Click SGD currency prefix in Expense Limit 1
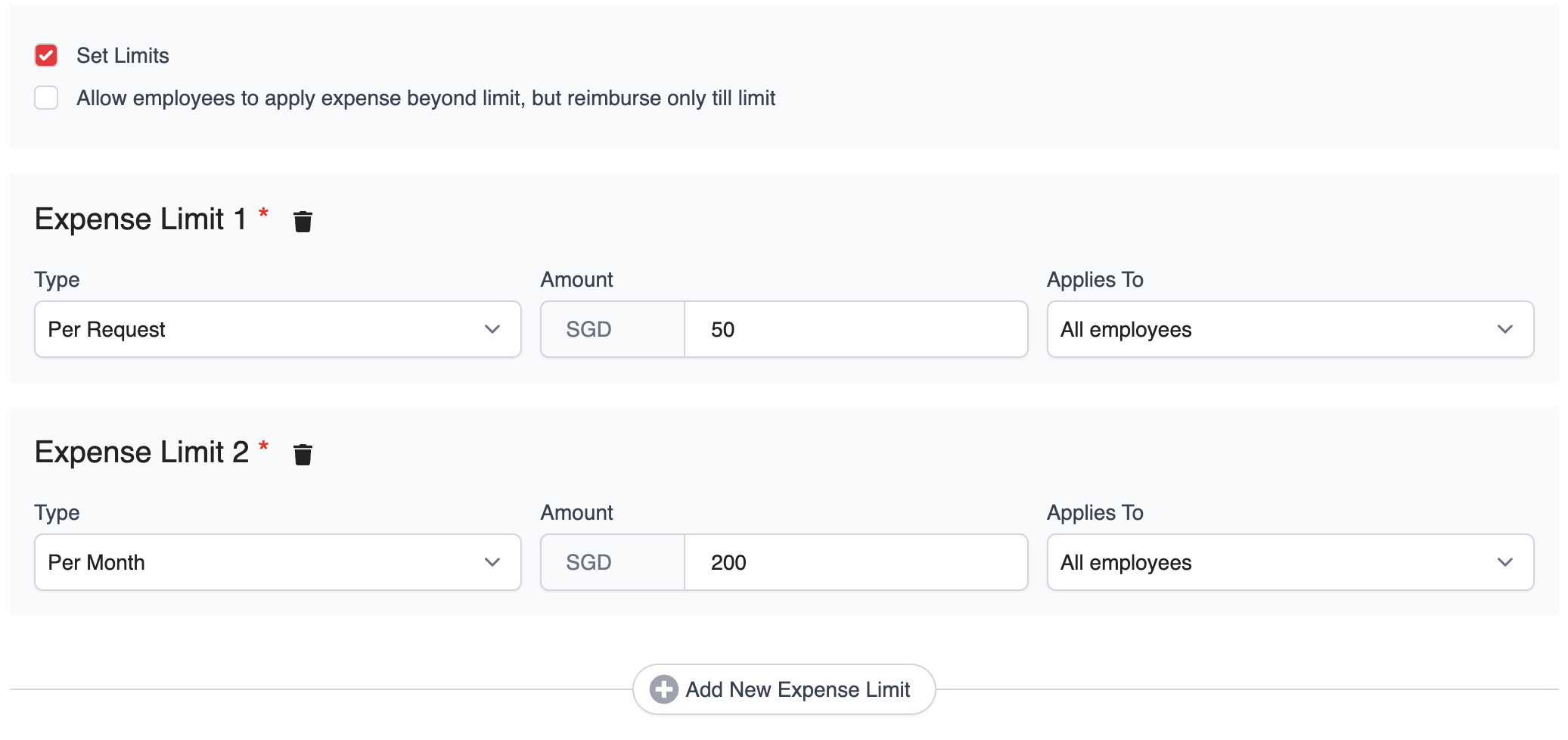 click(x=588, y=330)
